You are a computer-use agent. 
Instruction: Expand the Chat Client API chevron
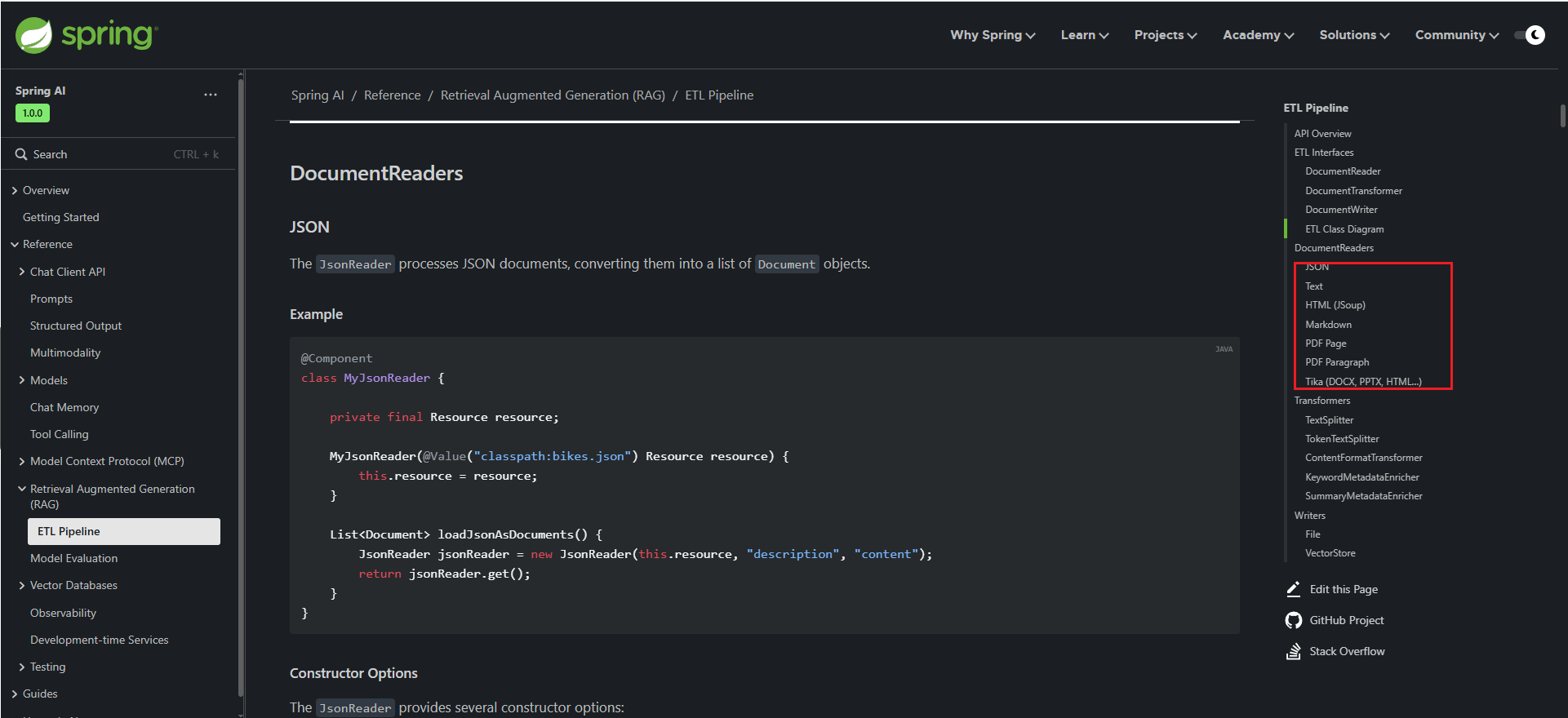tap(22, 272)
